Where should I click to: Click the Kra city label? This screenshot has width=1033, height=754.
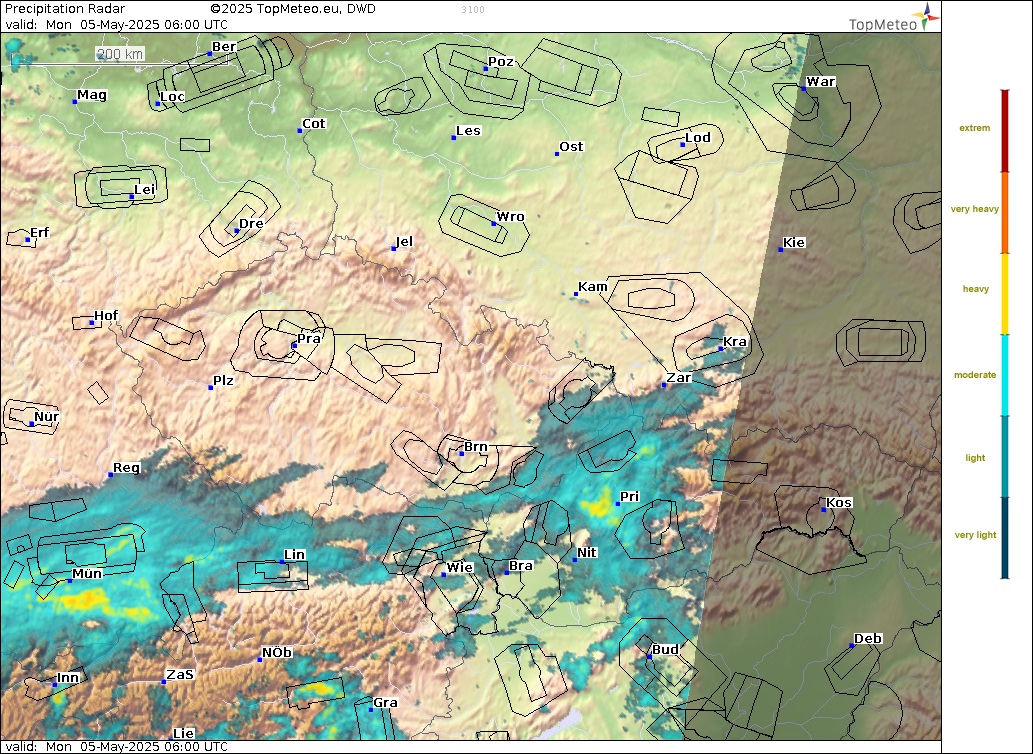point(735,342)
